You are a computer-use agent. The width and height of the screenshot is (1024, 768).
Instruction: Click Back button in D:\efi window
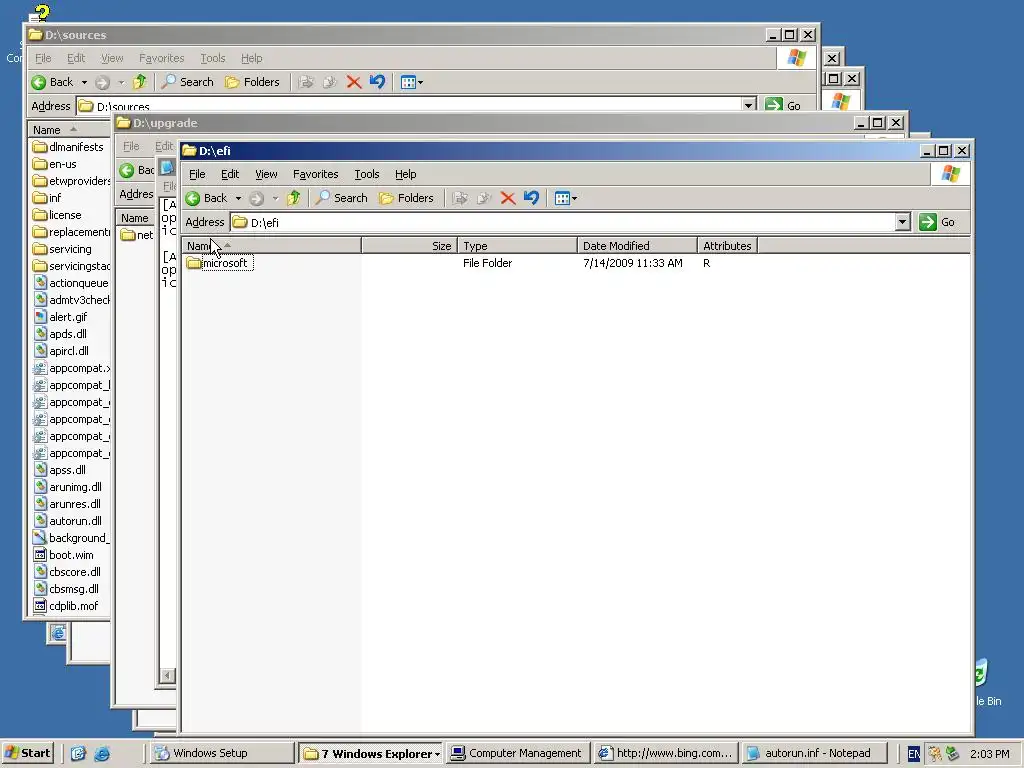click(207, 198)
